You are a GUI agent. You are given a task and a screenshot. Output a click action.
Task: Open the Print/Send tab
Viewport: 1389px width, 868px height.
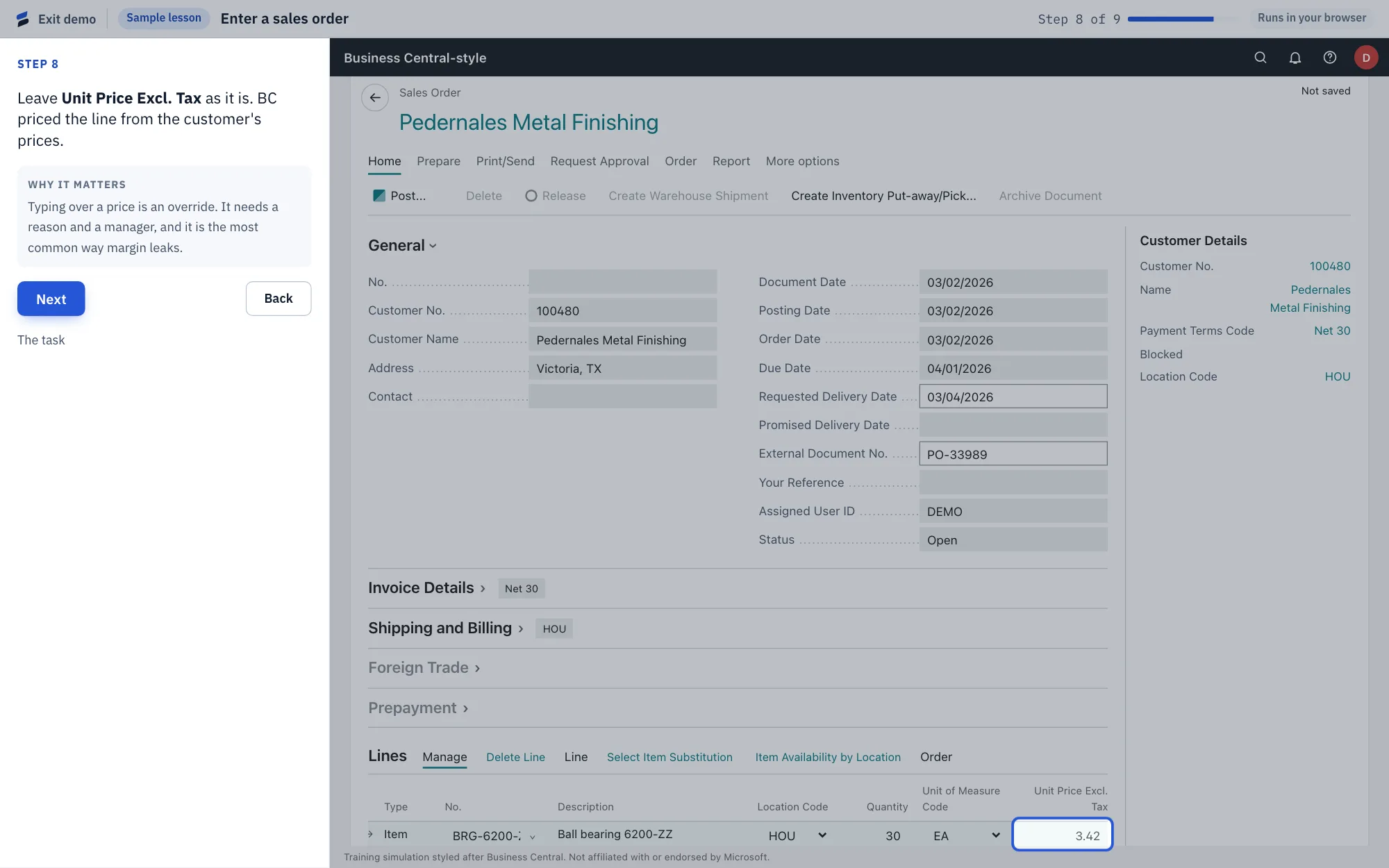pos(506,161)
